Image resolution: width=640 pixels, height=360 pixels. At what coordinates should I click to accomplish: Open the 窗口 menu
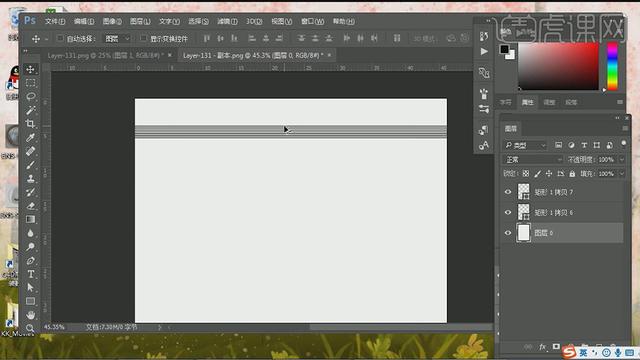tap(312, 21)
